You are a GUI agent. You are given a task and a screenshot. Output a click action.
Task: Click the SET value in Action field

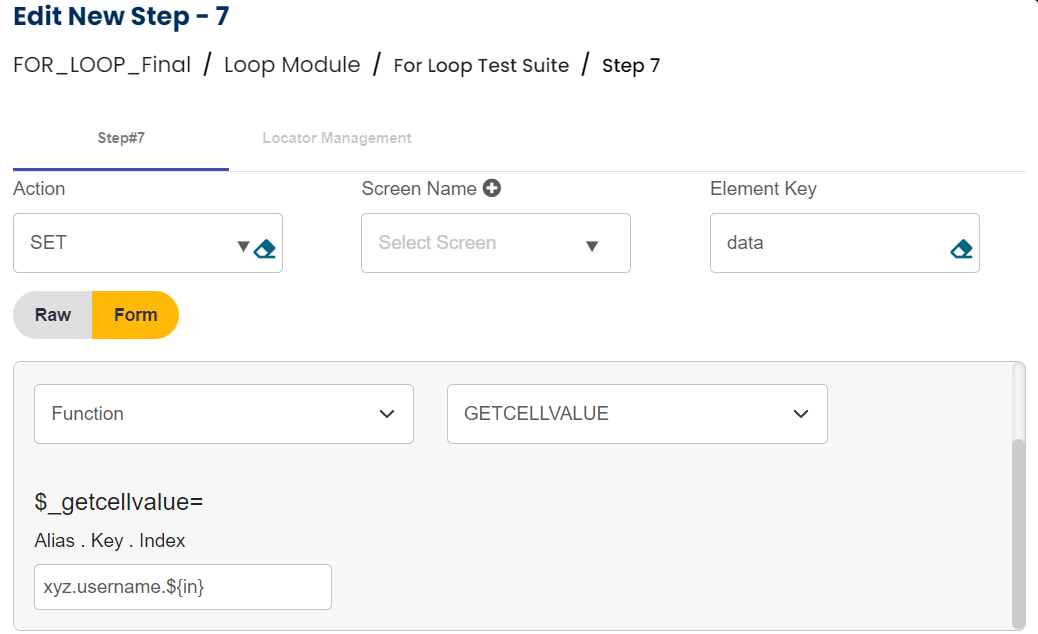click(x=49, y=242)
